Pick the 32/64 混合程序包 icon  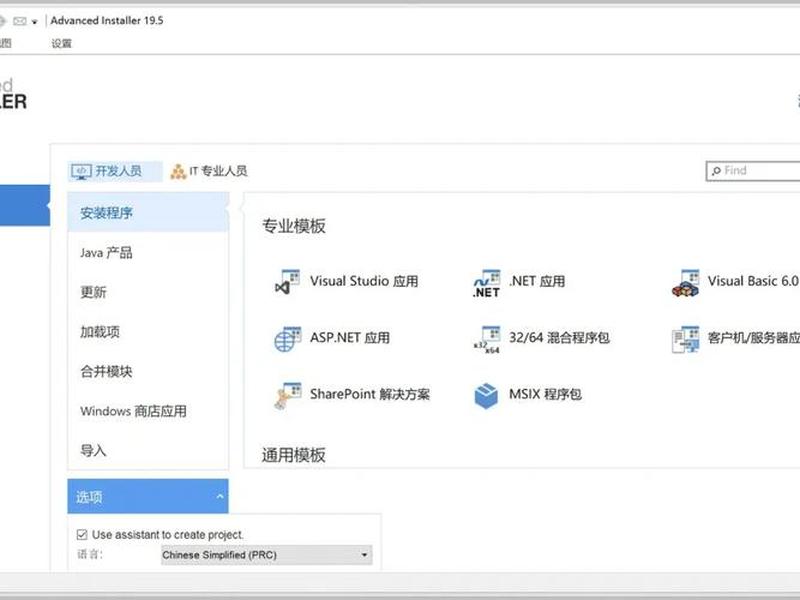click(487, 340)
